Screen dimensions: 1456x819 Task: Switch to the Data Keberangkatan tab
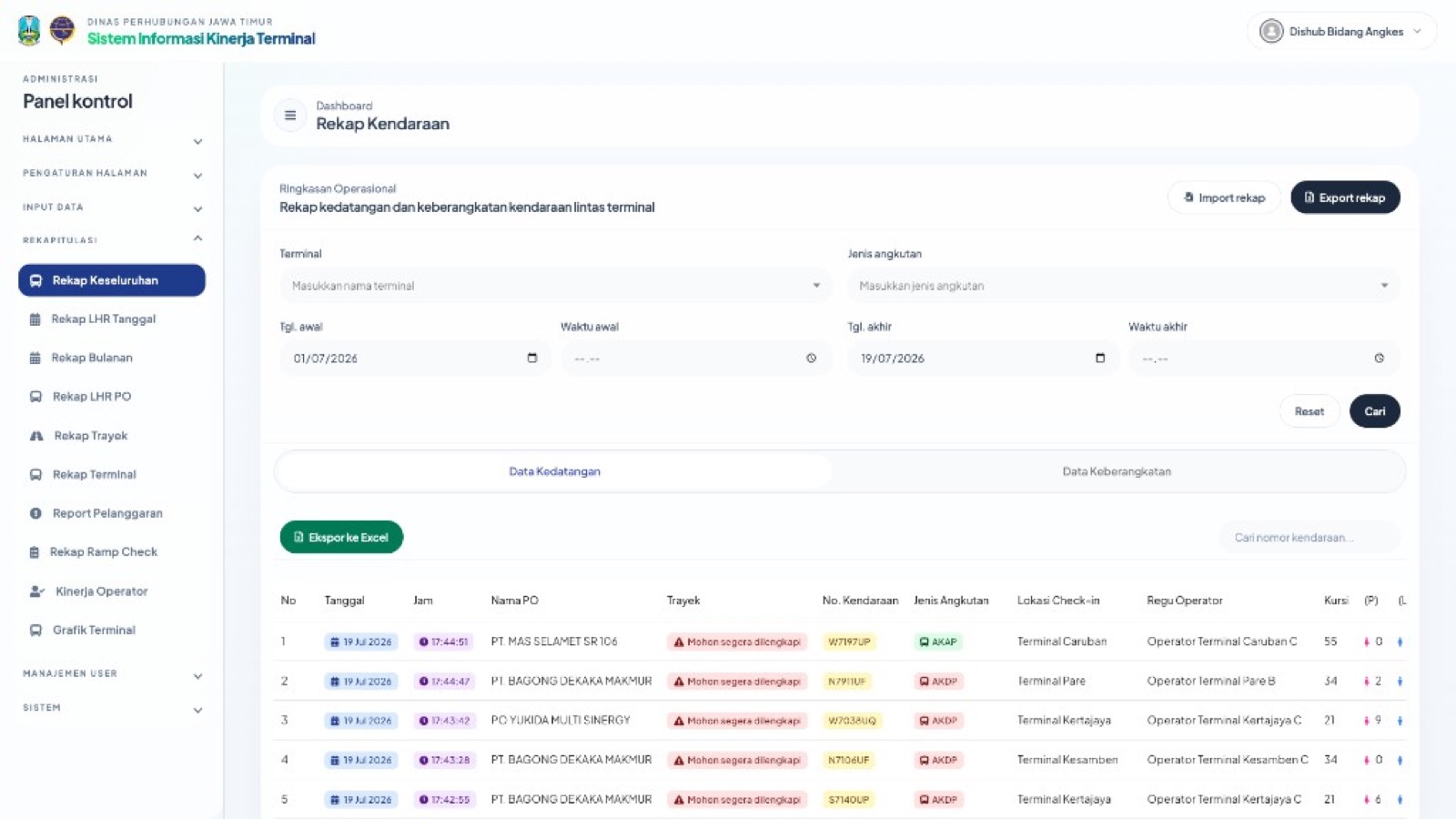[1117, 471]
